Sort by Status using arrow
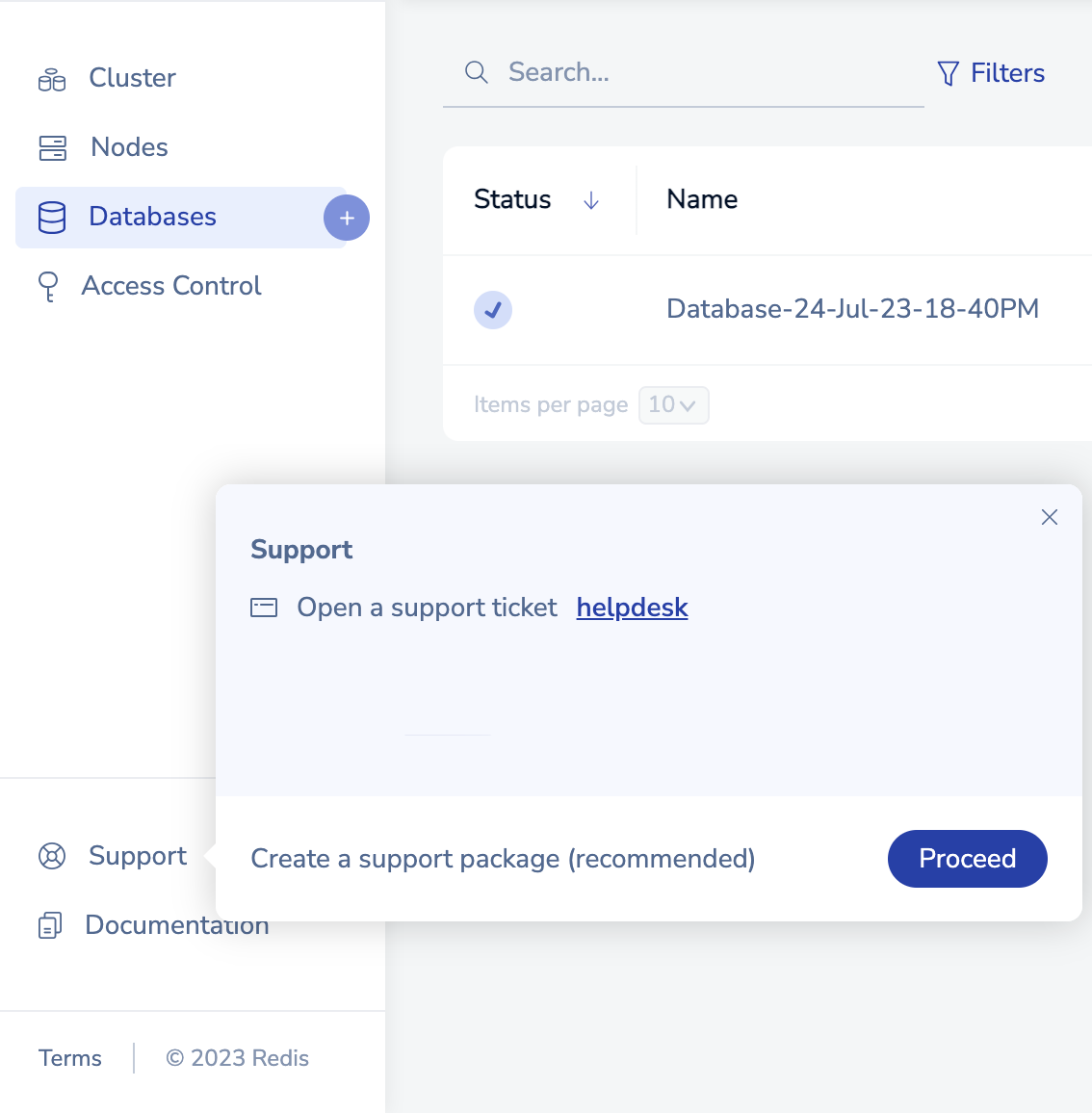1092x1113 pixels. [x=590, y=201]
